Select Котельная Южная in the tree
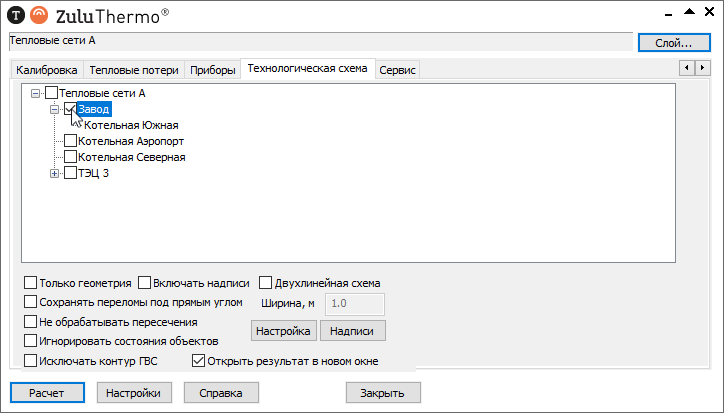This screenshot has width=724, height=413. click(131, 125)
